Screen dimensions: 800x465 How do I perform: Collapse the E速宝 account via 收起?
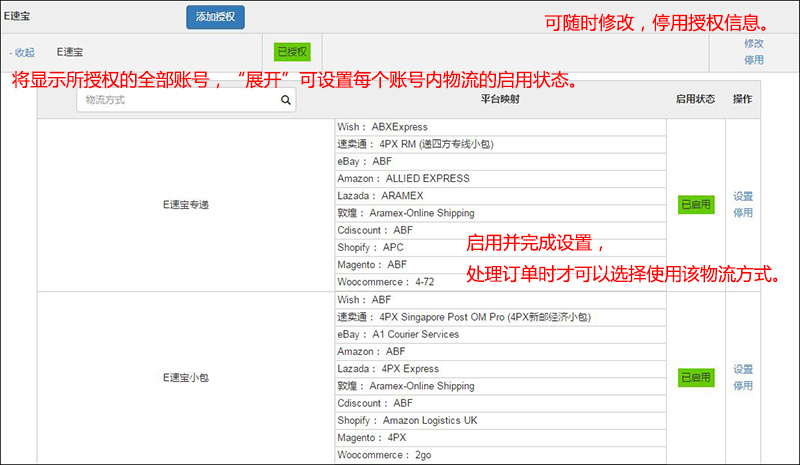(22, 52)
